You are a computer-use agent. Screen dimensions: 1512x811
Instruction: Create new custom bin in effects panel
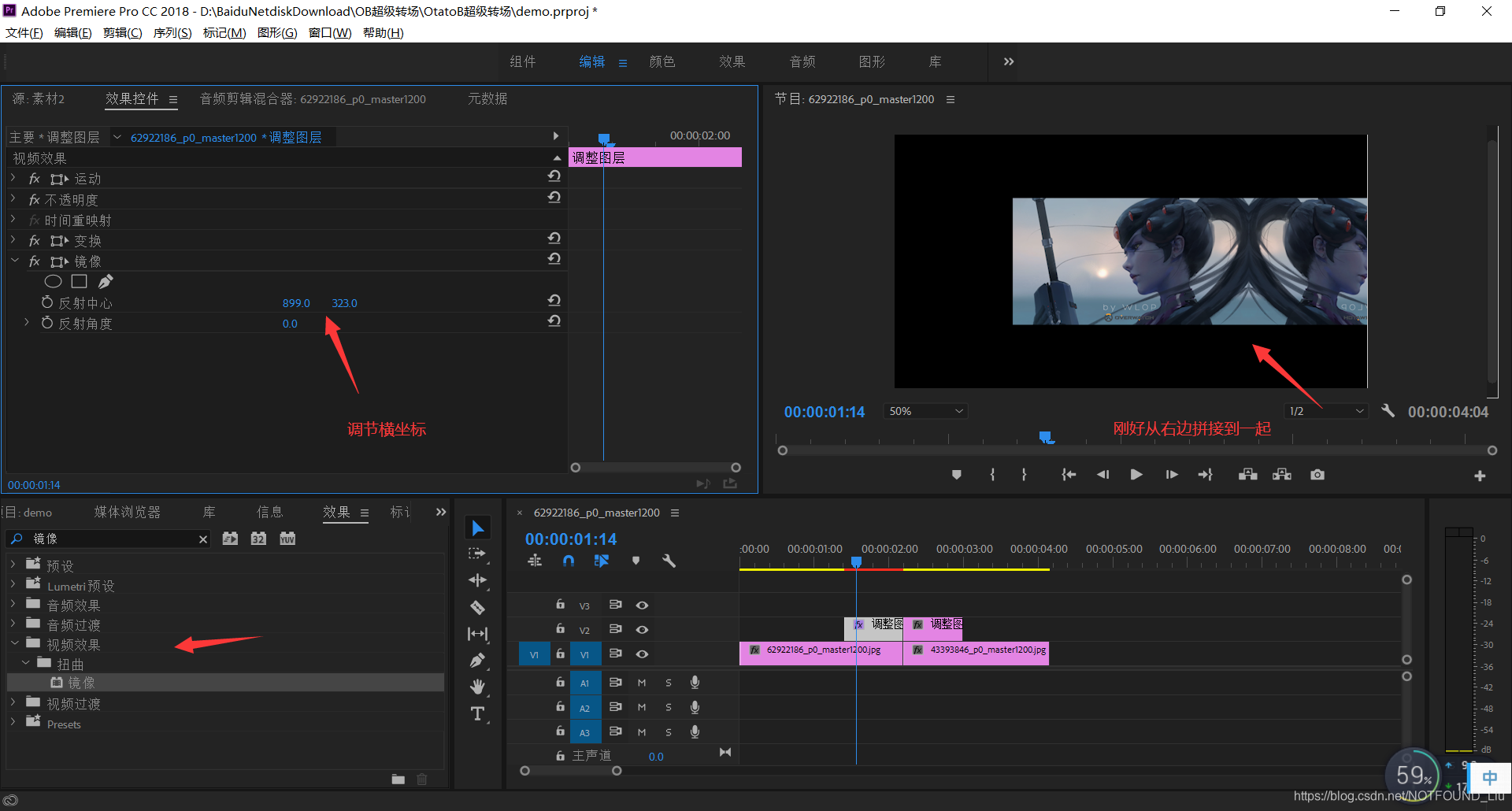pos(398,780)
